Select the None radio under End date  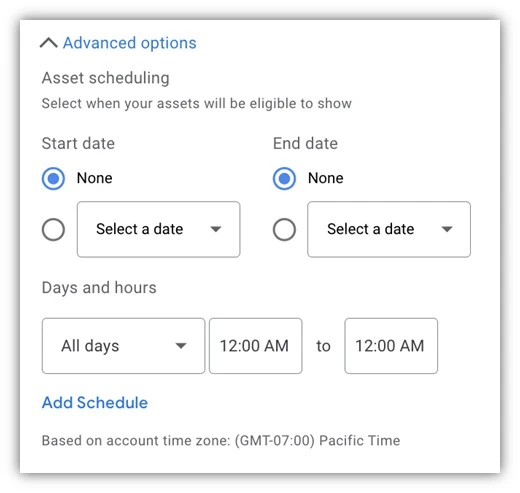(x=284, y=178)
